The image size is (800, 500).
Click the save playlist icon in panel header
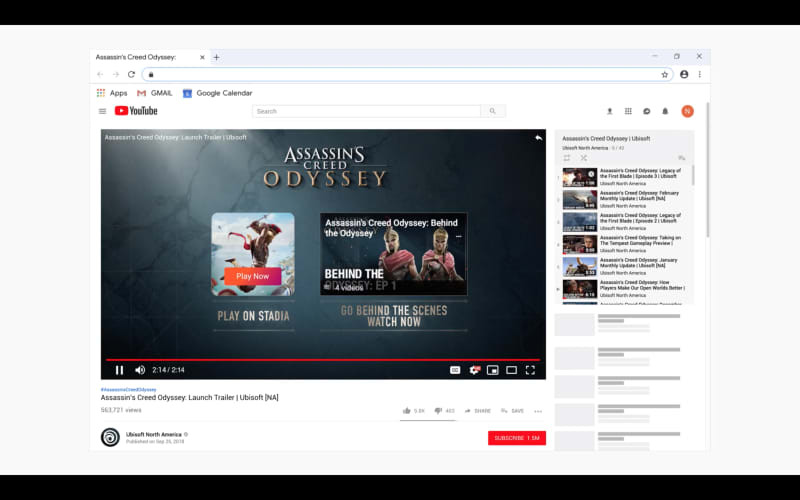pyautogui.click(x=682, y=158)
